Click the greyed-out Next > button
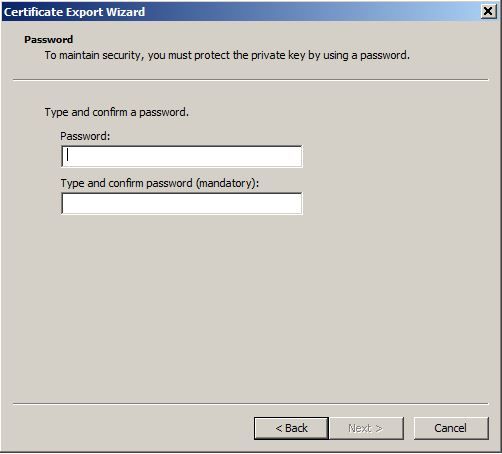Screen dimensions: 502x454 tap(366, 428)
